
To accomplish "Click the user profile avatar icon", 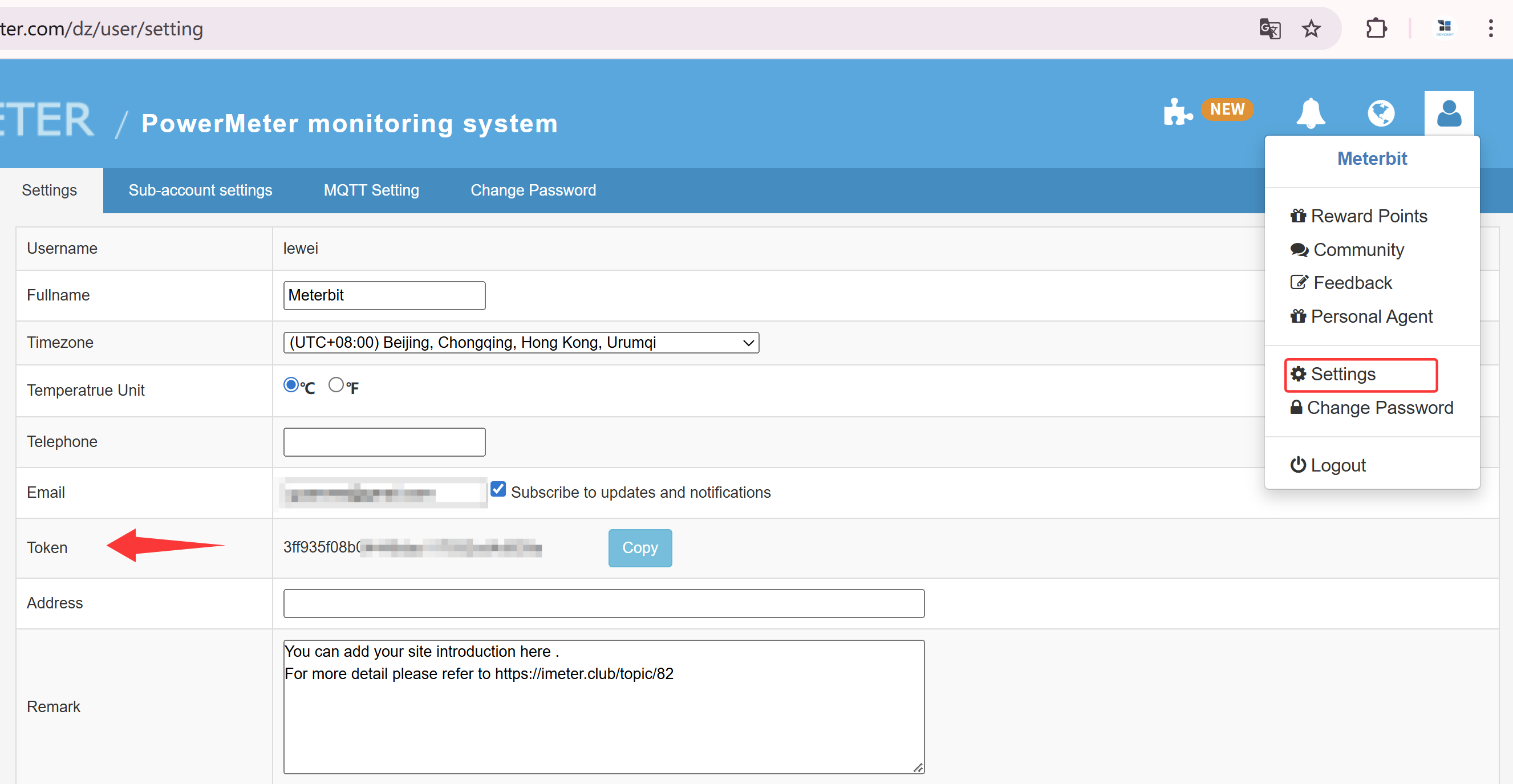I will coord(1449,113).
